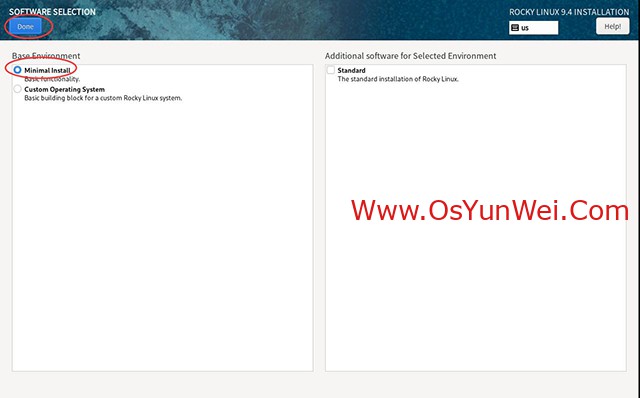The height and width of the screenshot is (398, 640).
Task: Click the Standard label text
Action: point(351,70)
